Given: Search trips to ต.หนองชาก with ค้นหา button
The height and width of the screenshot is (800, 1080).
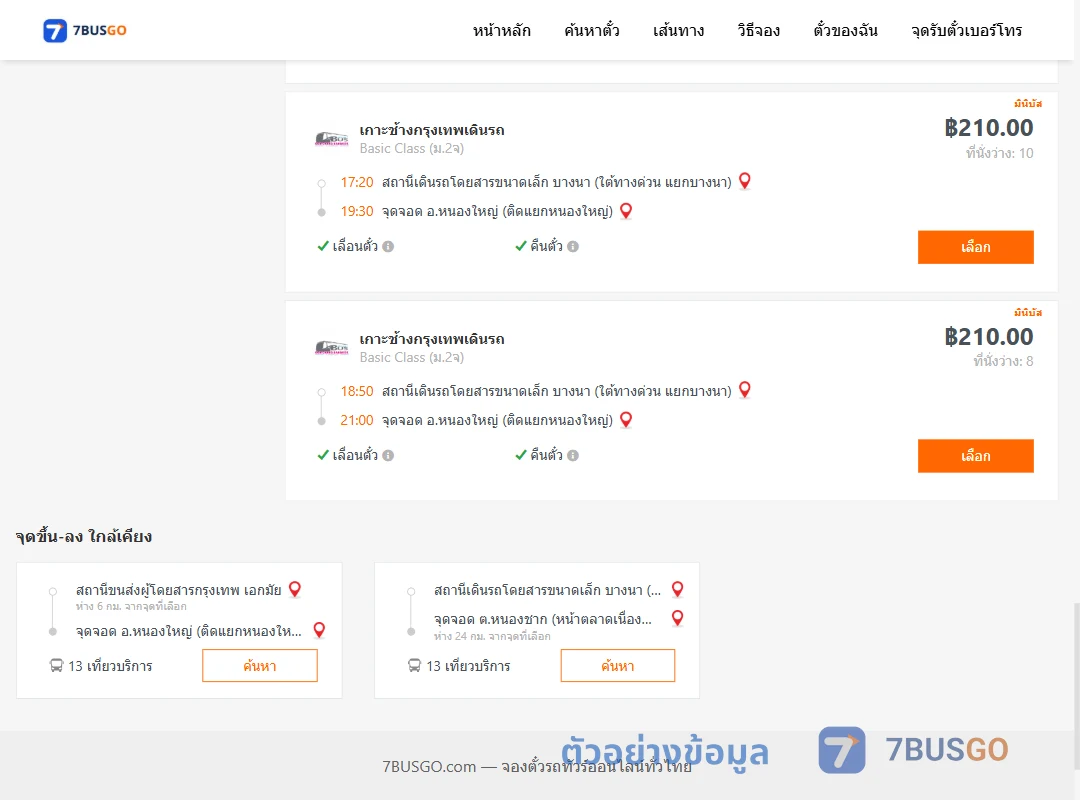Looking at the screenshot, I should (618, 666).
